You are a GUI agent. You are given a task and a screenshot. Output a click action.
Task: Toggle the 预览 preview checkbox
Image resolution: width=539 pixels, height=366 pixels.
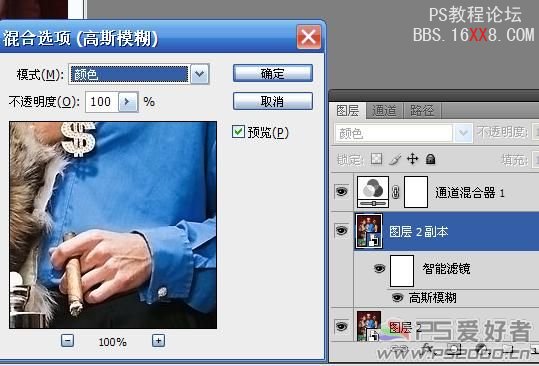238,132
